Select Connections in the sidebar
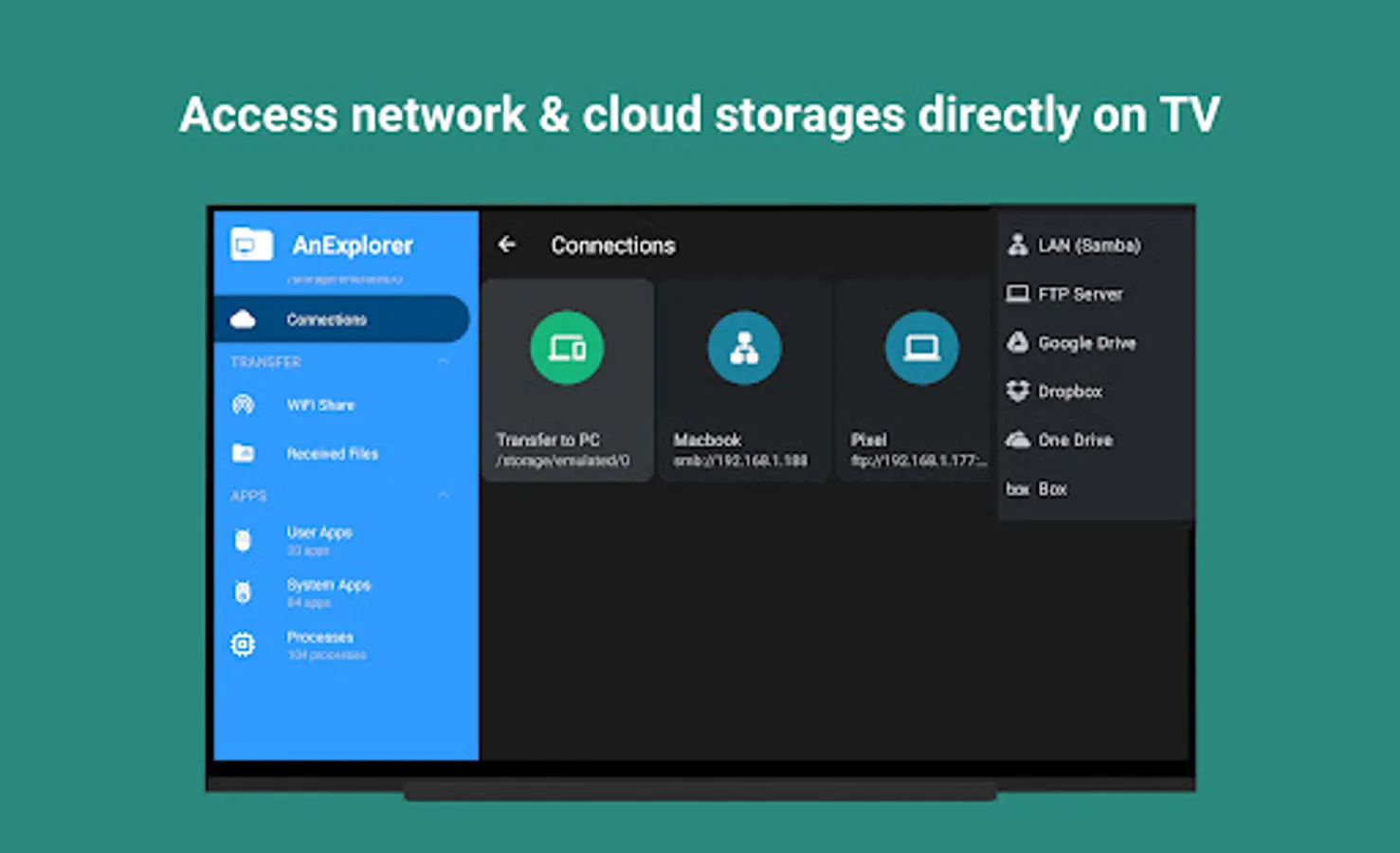Viewport: 1400px width, 853px height. pyautogui.click(x=341, y=319)
